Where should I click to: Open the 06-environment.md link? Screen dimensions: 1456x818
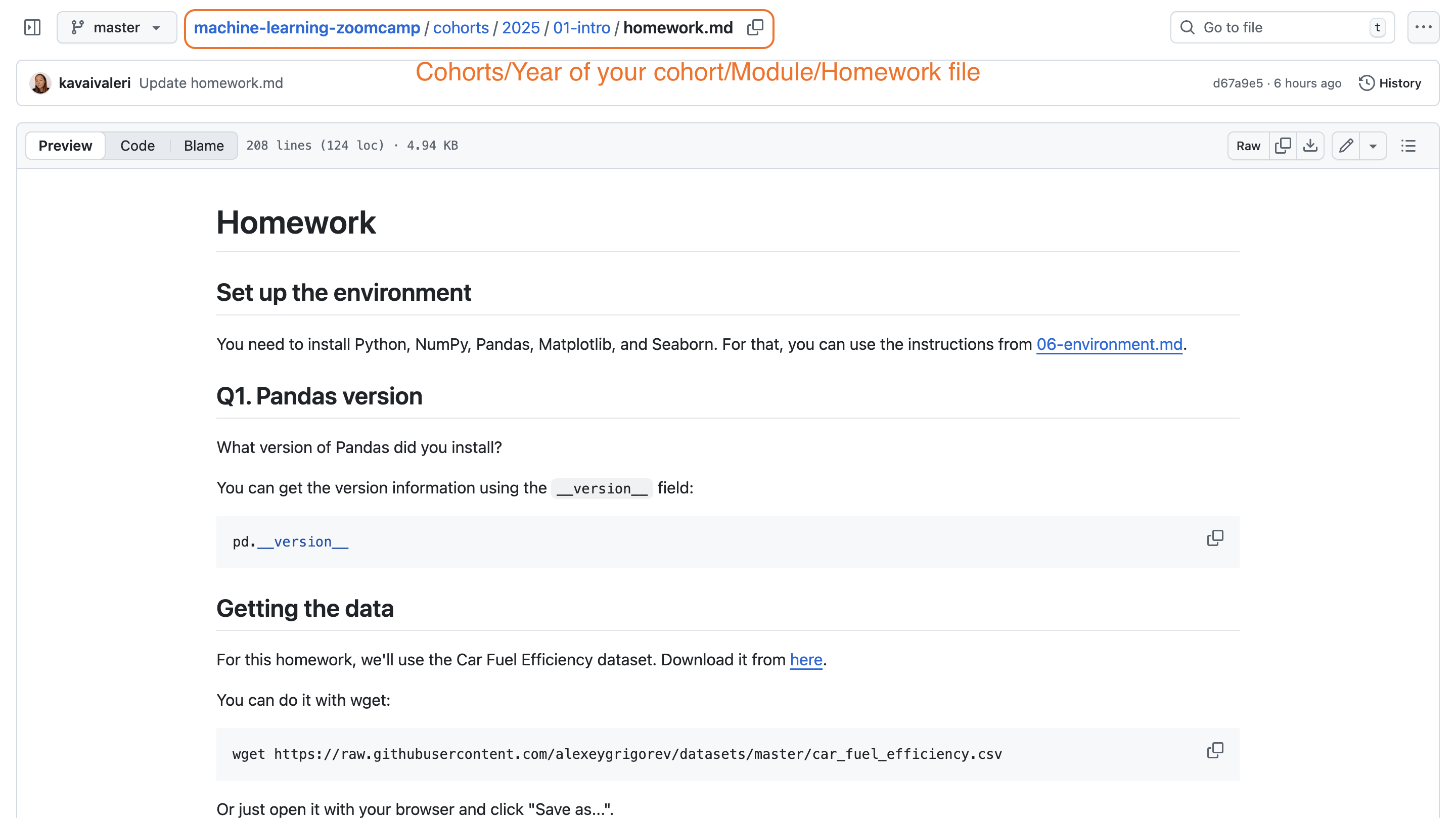pos(1109,344)
